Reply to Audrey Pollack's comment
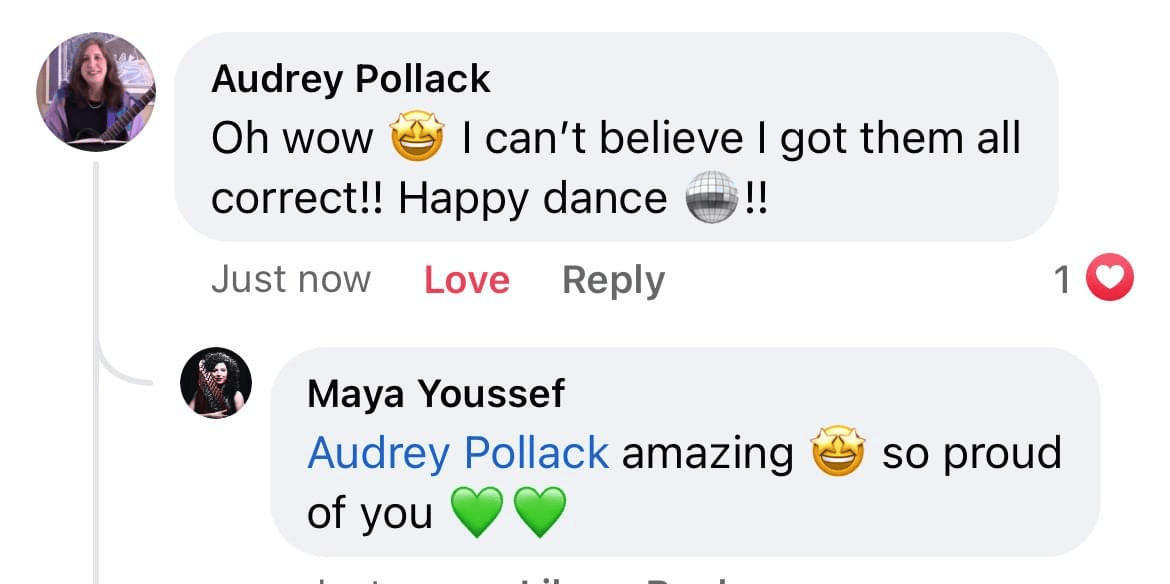This screenshot has height=584, width=1170. click(x=613, y=280)
